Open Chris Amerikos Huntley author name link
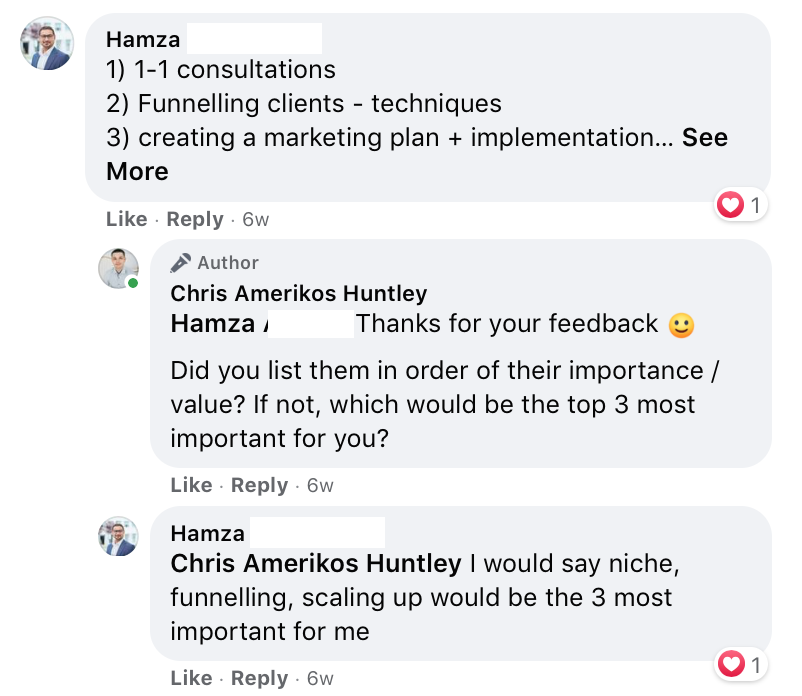This screenshot has width=802, height=696. click(298, 293)
